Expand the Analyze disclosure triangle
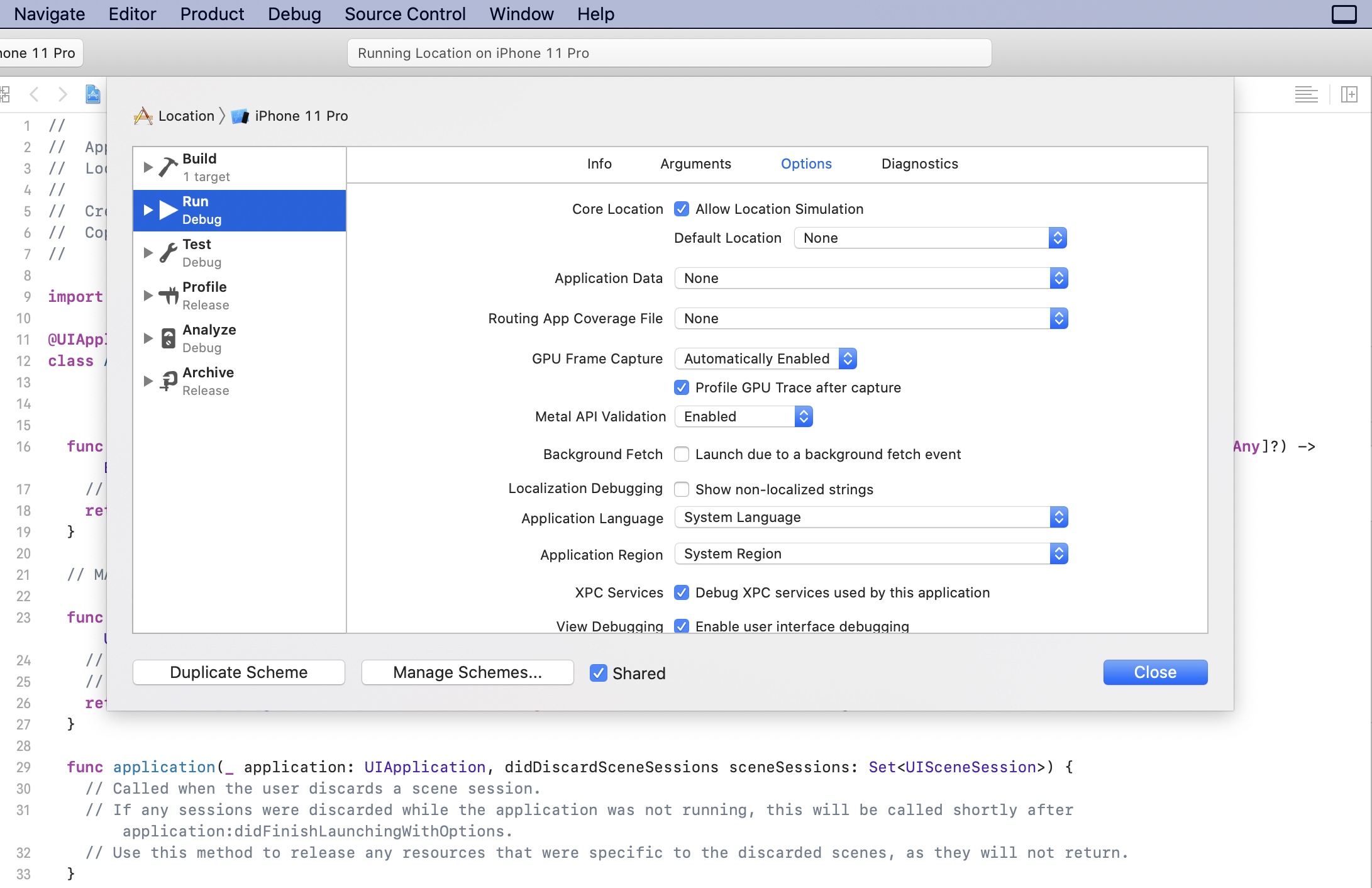This screenshot has height=888, width=1372. tap(148, 338)
